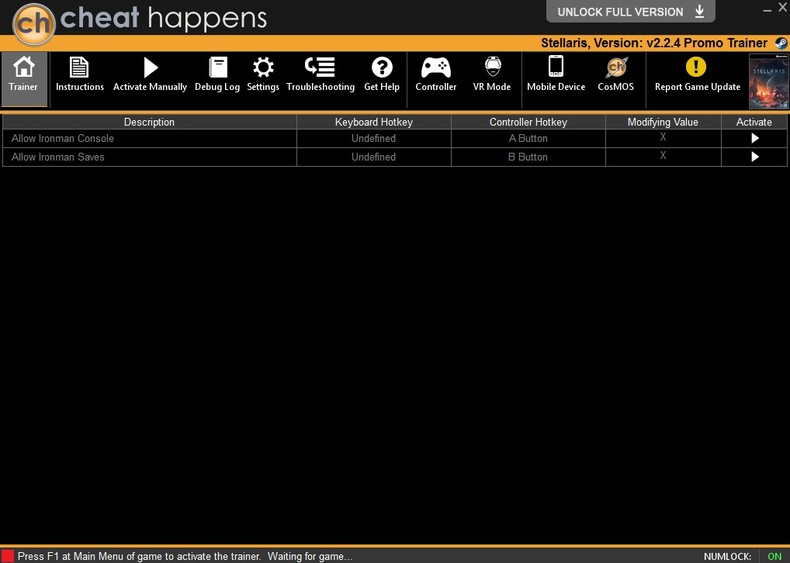This screenshot has height=563, width=790.
Task: Launch CosMOS tool
Action: [616, 74]
